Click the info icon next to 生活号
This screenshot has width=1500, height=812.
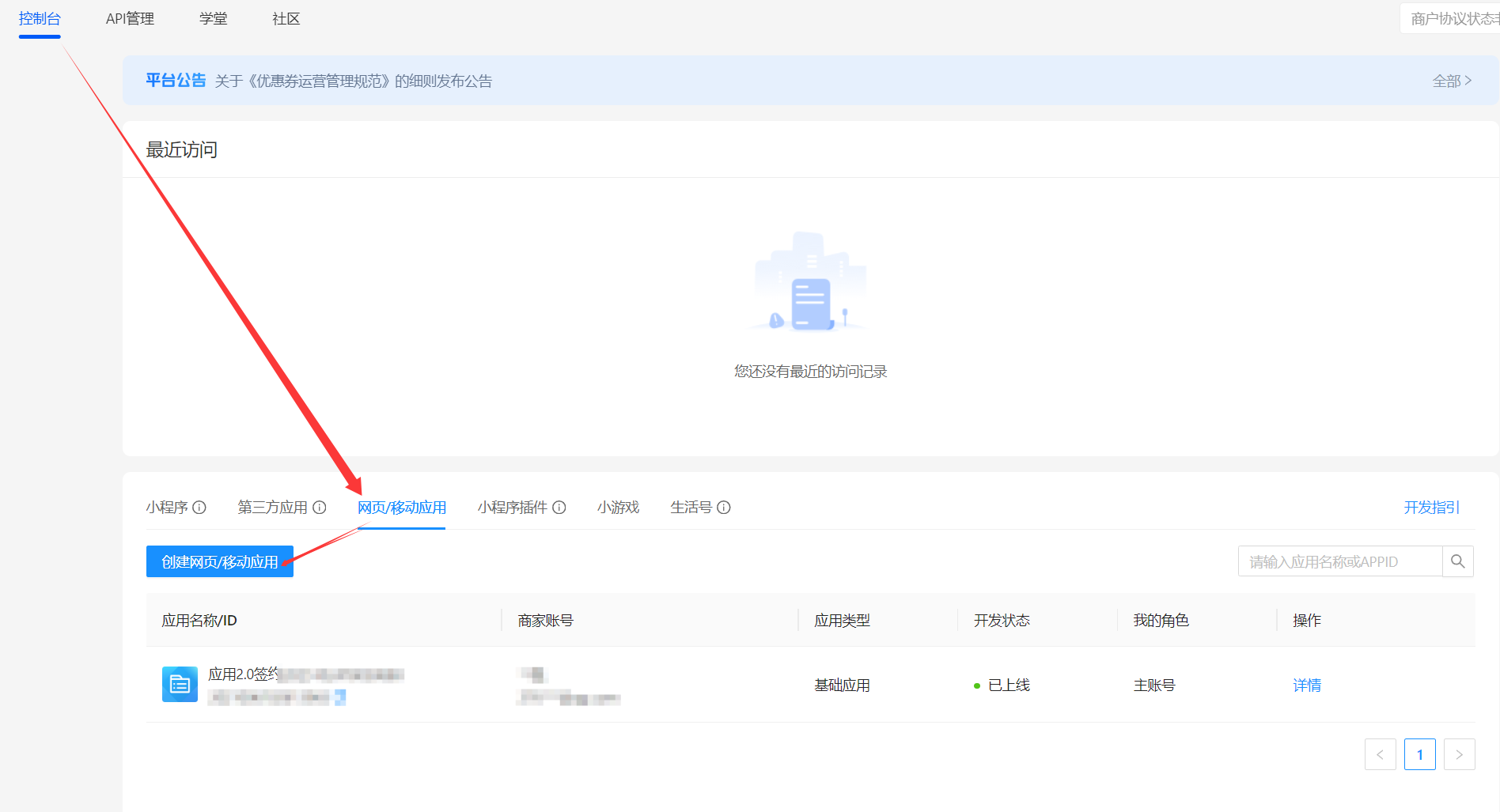(x=725, y=508)
